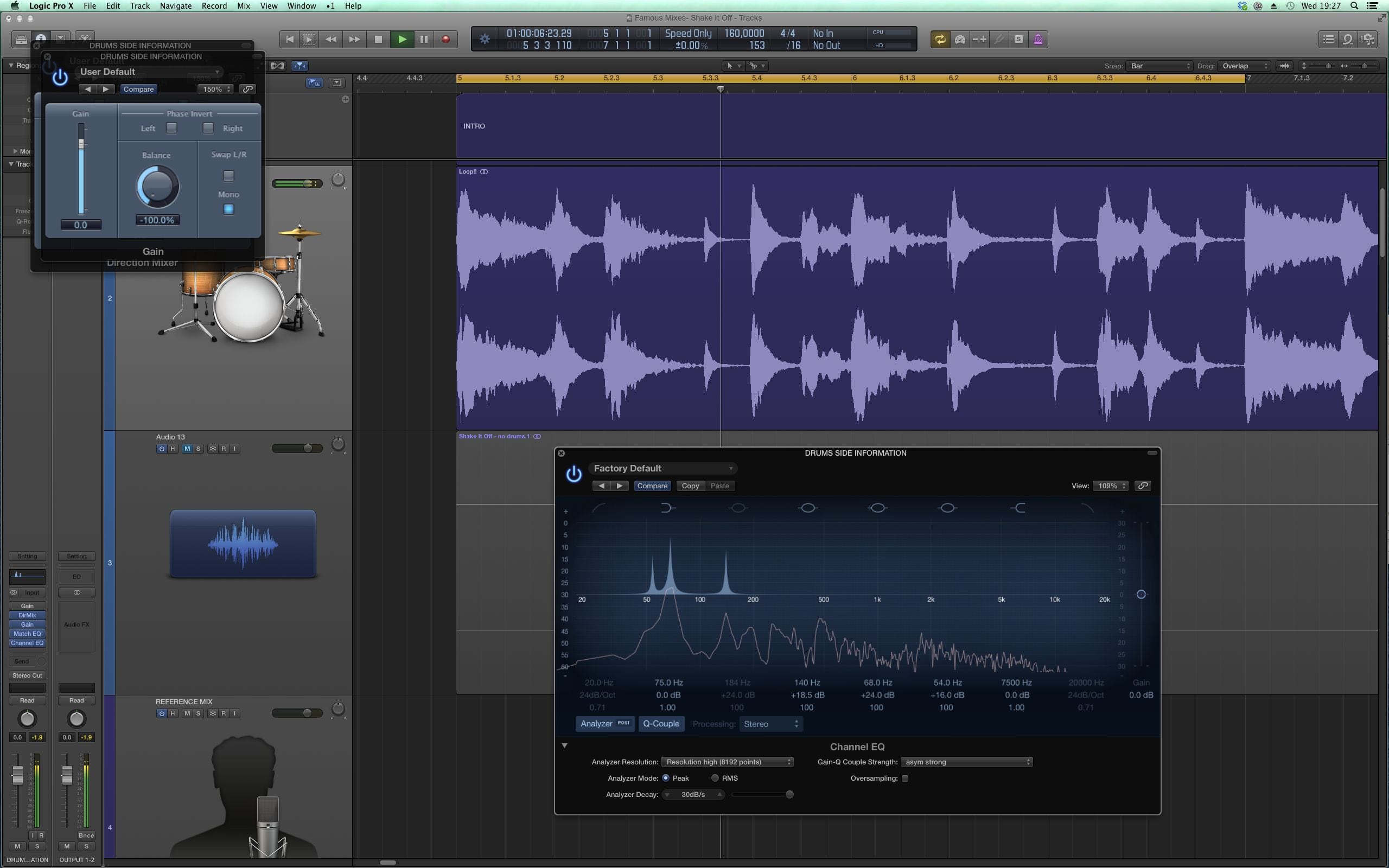This screenshot has height=868, width=1389.
Task: Open Gain-Q Couple Strength dropdown
Action: coord(966,762)
